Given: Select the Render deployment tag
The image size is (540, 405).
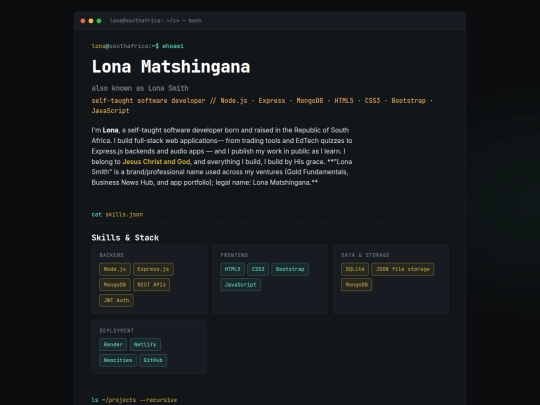Looking at the screenshot, I should pyautogui.click(x=113, y=344).
